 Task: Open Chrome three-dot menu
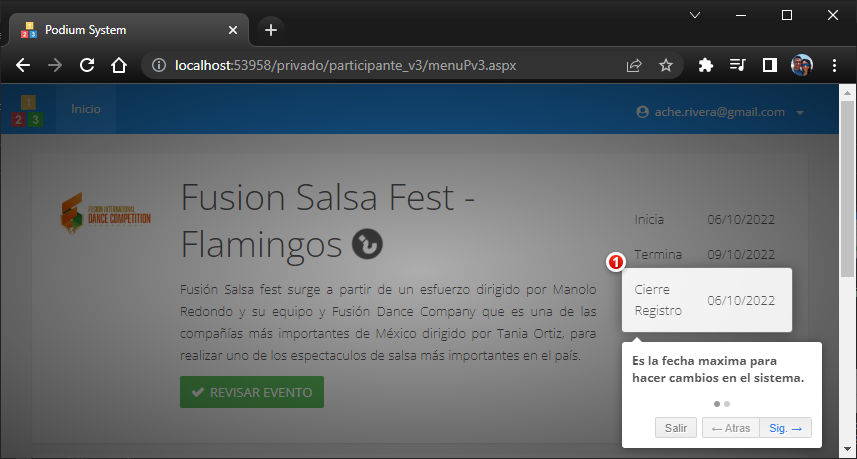click(834, 66)
